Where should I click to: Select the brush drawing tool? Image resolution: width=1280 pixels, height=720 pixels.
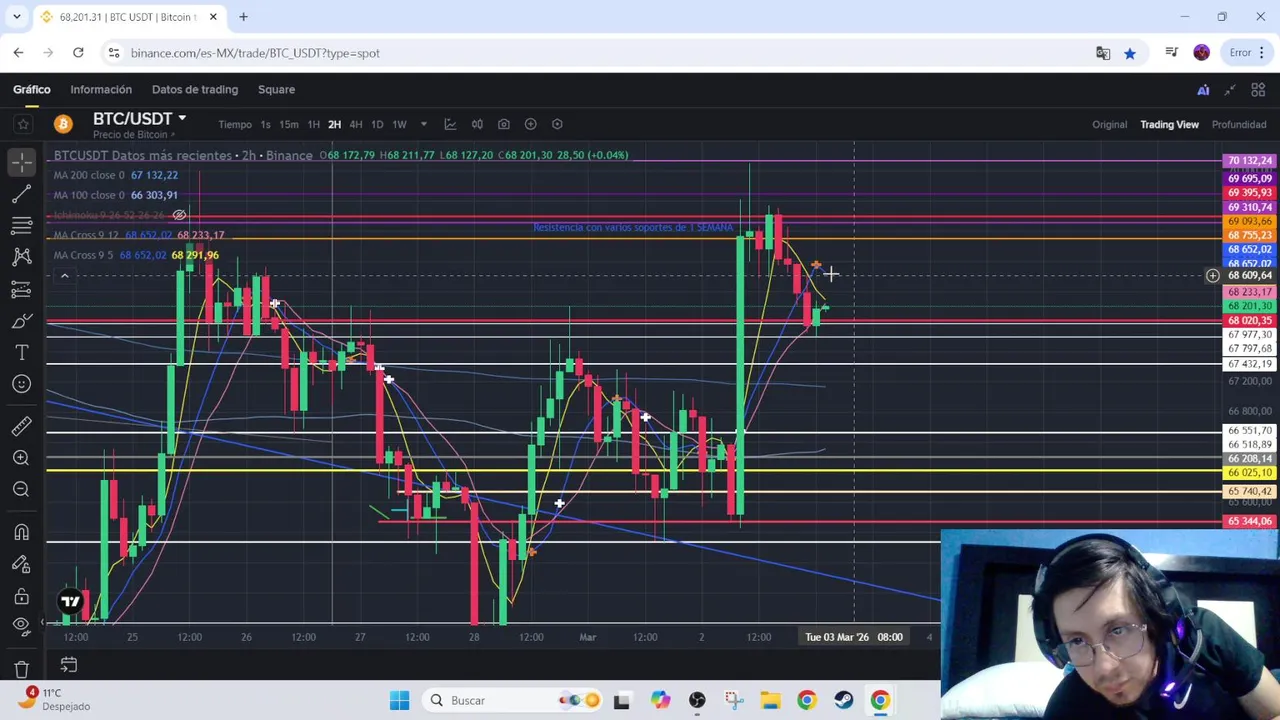click(x=22, y=321)
